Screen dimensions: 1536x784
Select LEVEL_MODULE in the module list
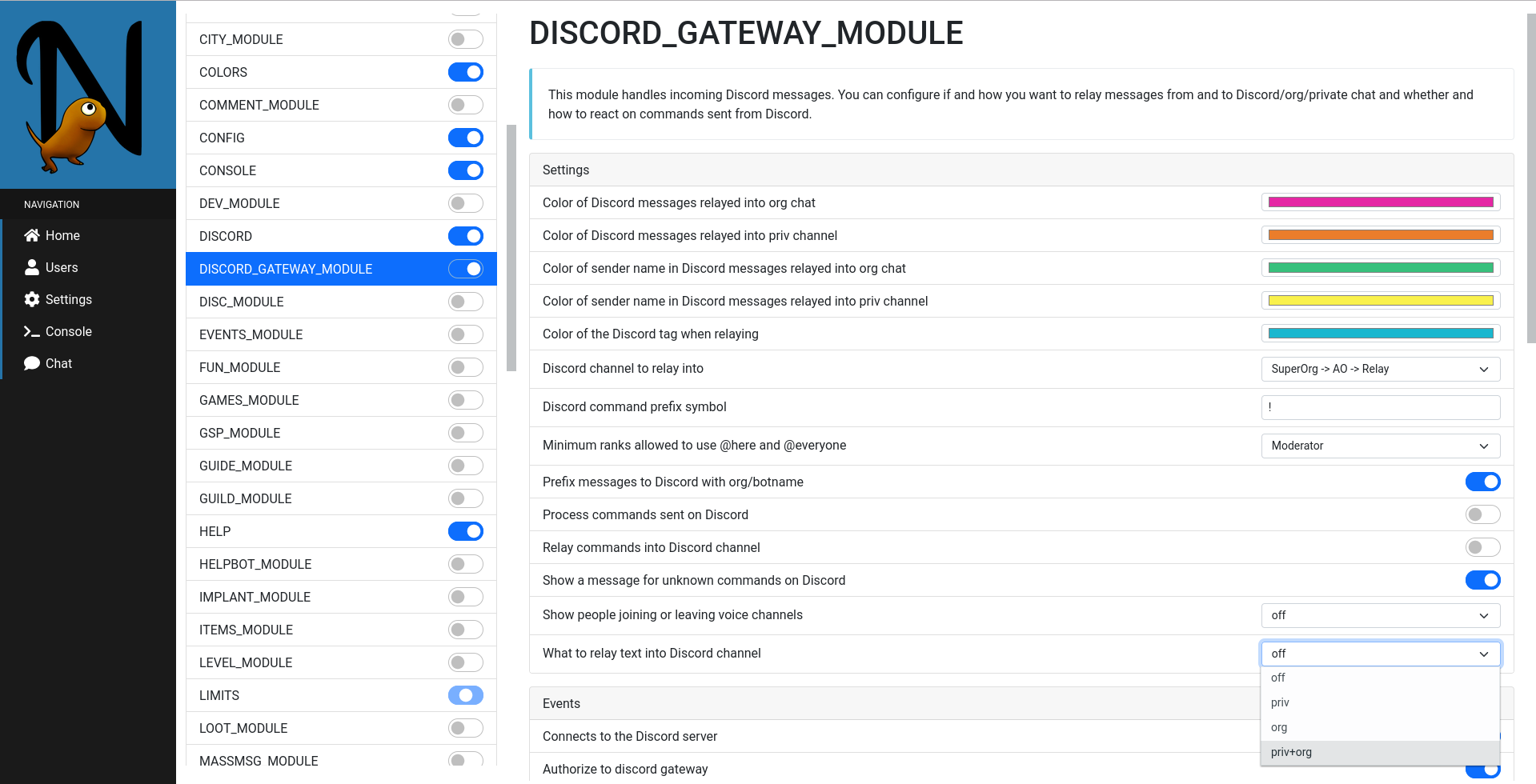click(341, 662)
